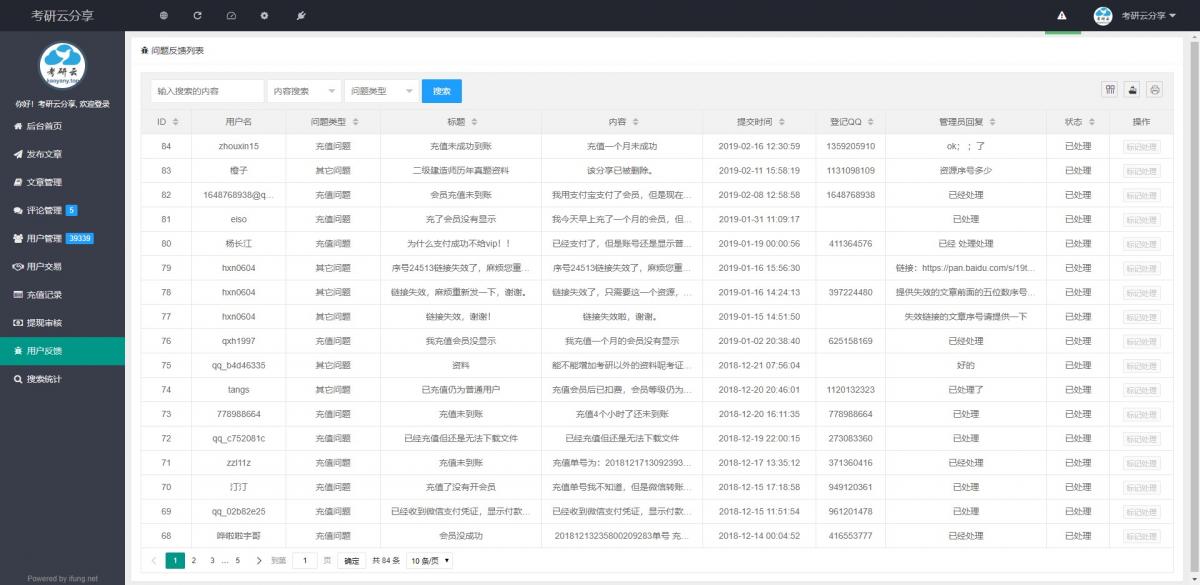Click 标记处理 for row ID 79
The width and height of the screenshot is (1200, 585).
click(1141, 268)
